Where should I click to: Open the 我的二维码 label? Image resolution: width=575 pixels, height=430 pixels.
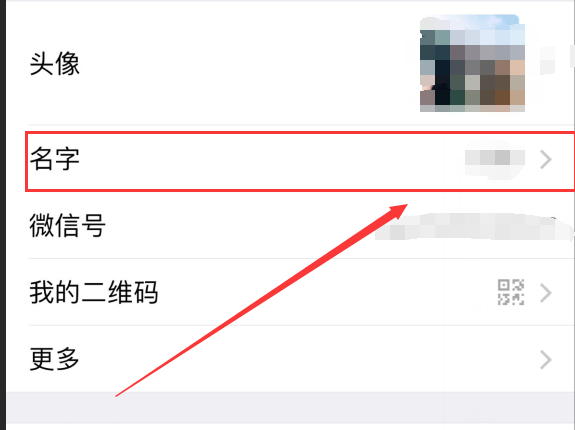94,293
